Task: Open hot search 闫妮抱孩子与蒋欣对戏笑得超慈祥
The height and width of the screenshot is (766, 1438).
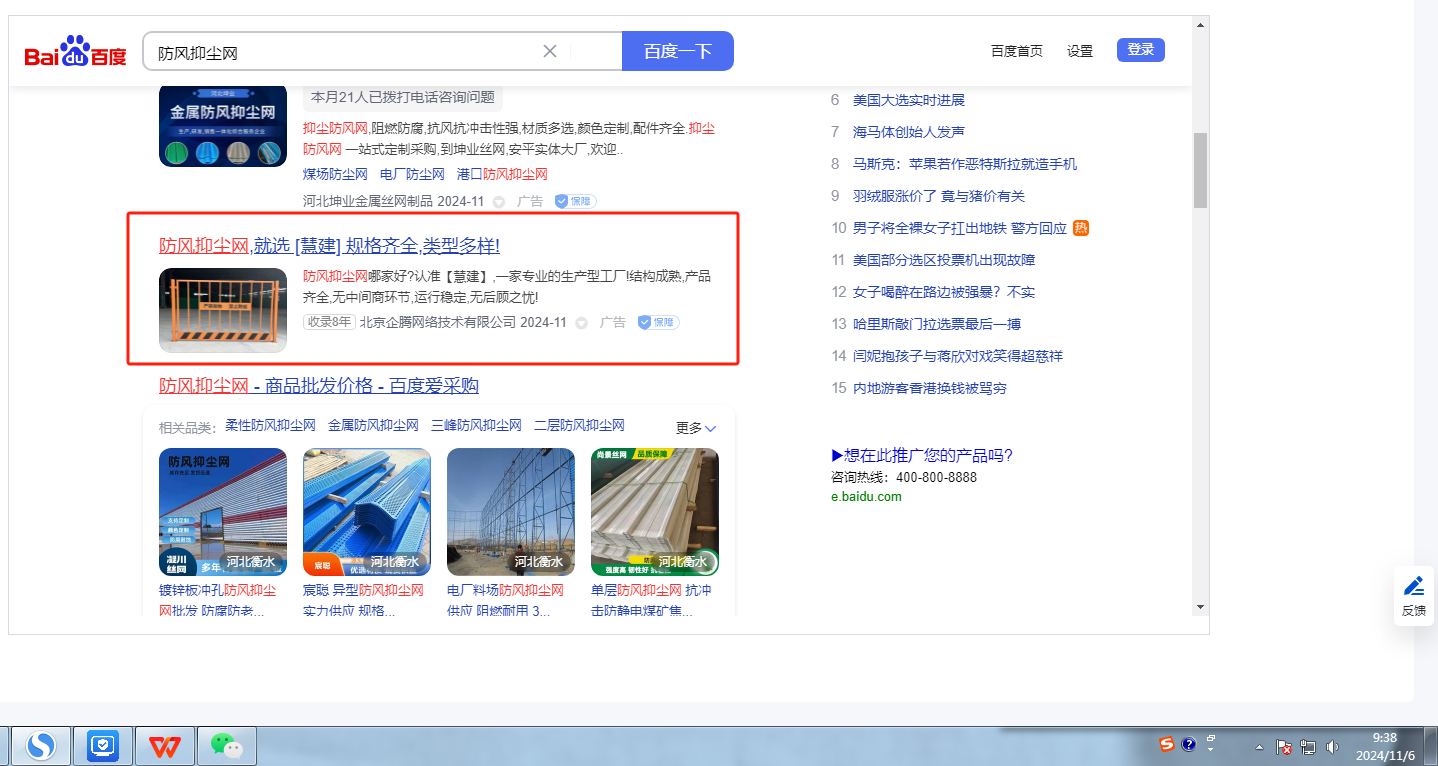Action: (x=958, y=356)
